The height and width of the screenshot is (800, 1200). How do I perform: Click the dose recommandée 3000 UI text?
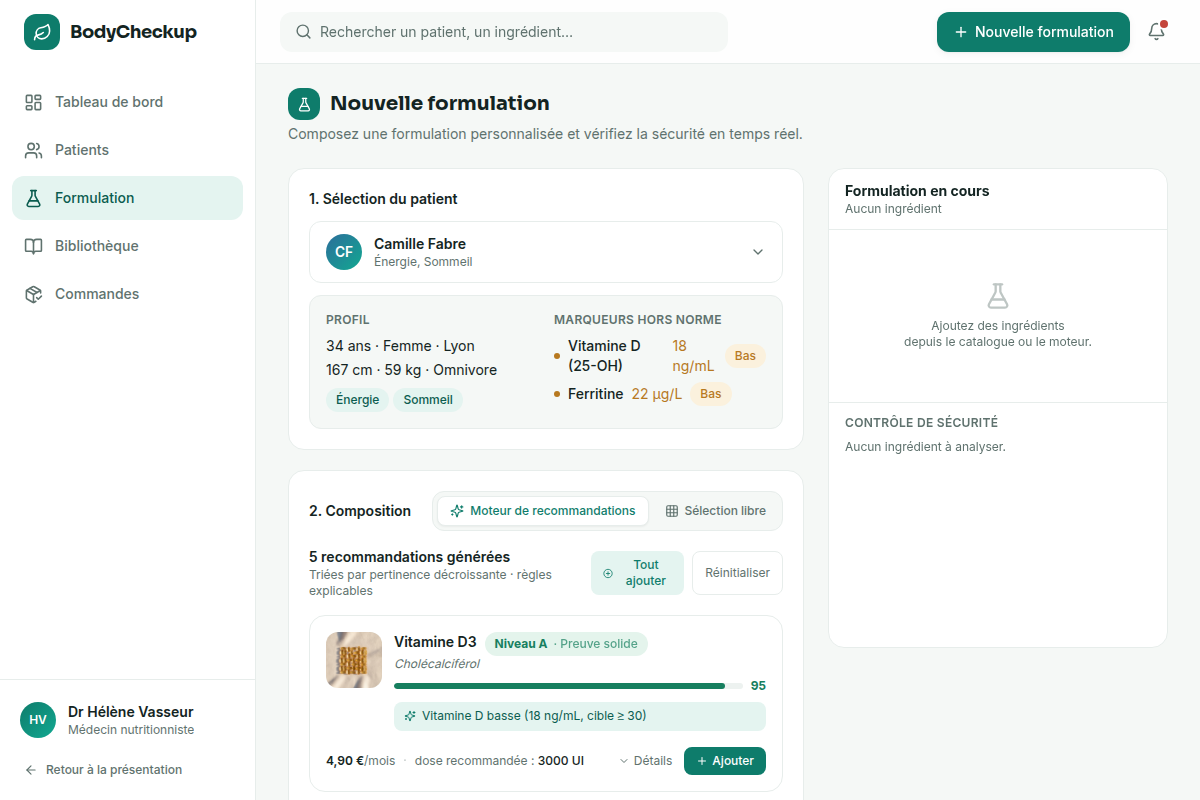pyautogui.click(x=499, y=761)
